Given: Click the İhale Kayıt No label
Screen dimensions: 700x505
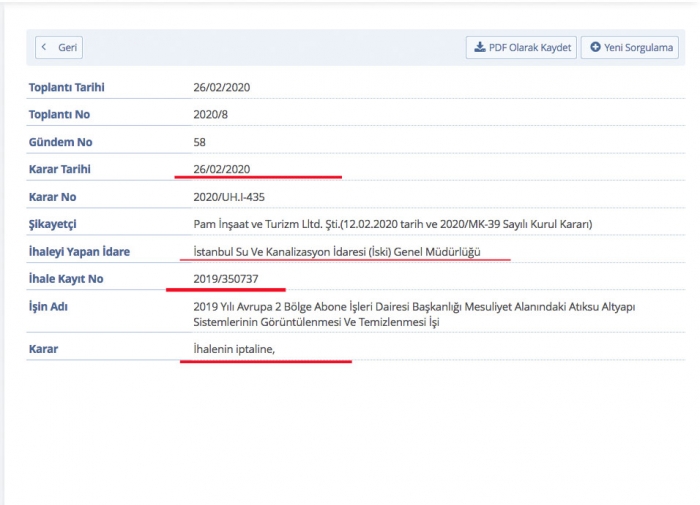Looking at the screenshot, I should coord(66,279).
